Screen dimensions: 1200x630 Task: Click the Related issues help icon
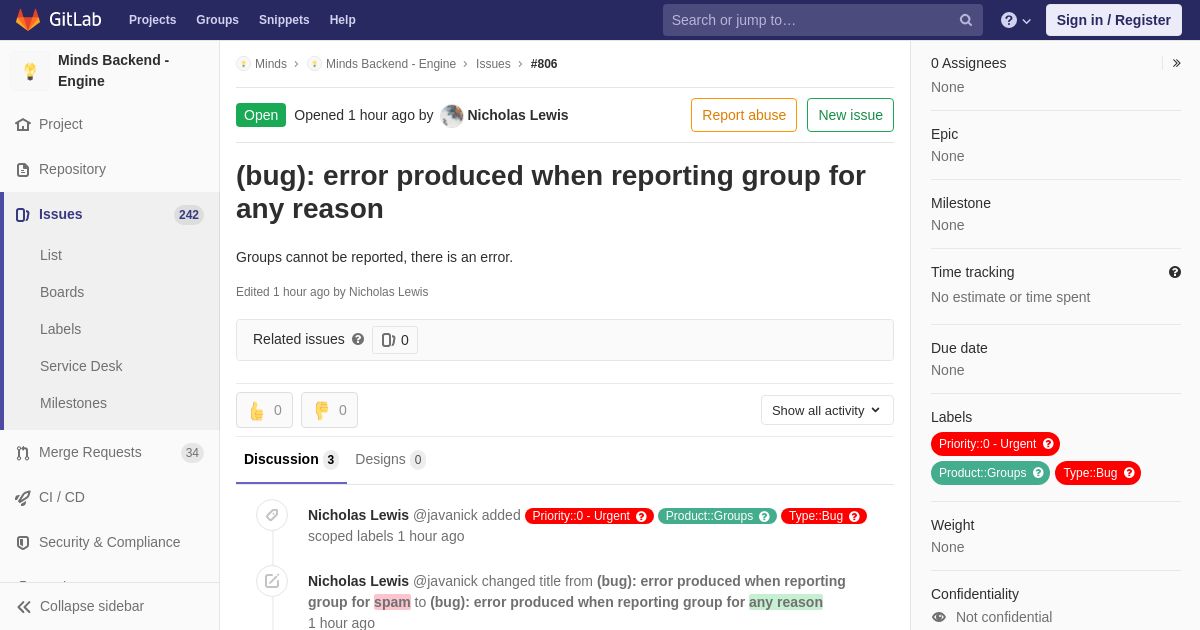[x=358, y=339]
